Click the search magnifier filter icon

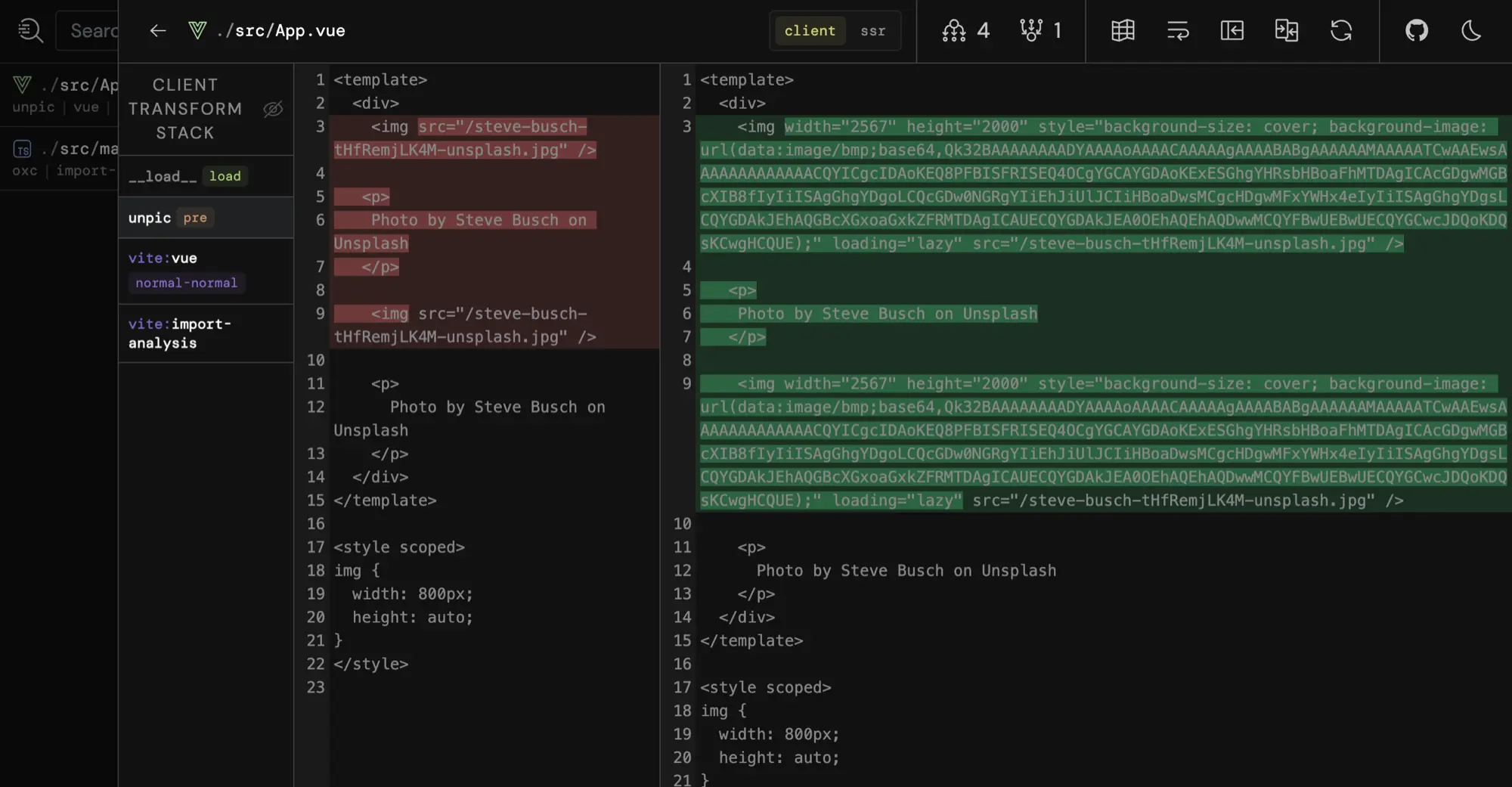29,30
